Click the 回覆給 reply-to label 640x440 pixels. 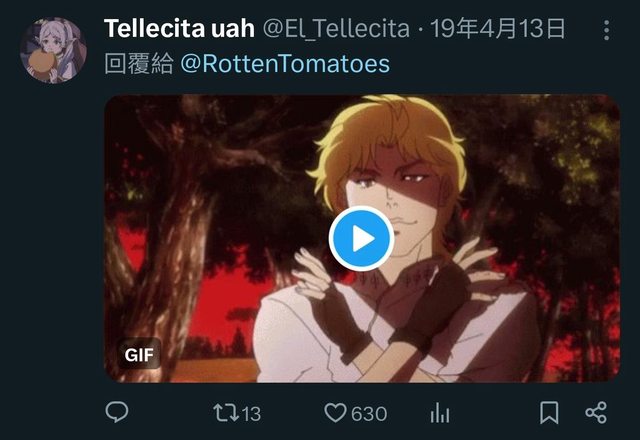tap(139, 64)
